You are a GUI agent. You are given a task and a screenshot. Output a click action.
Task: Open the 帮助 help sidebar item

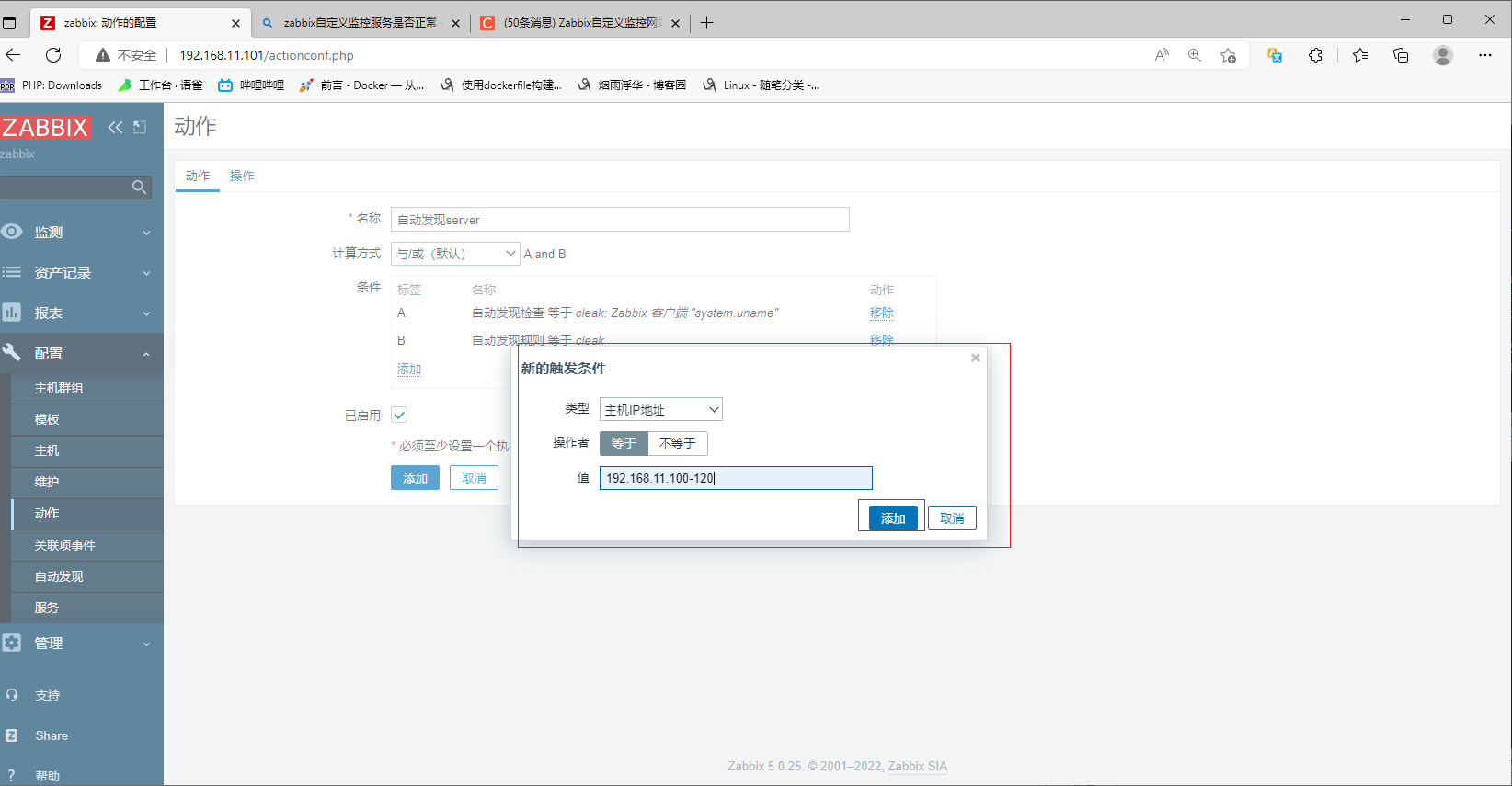pyautogui.click(x=47, y=776)
